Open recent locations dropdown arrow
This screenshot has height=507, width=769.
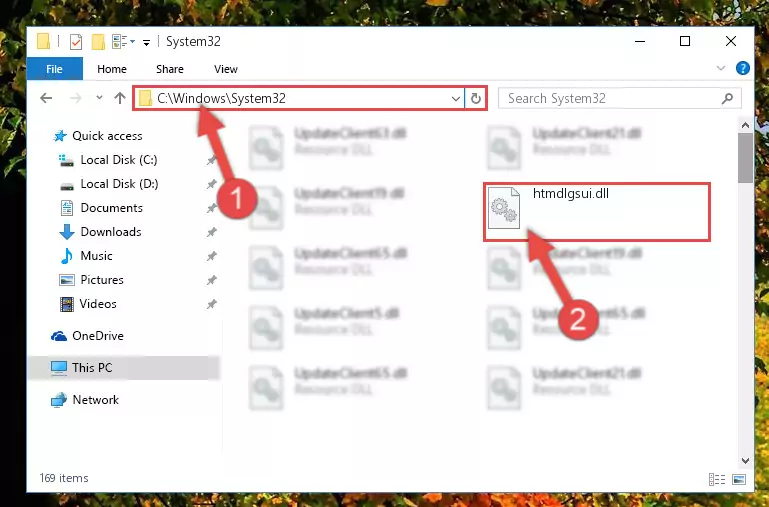pyautogui.click(x=100, y=98)
